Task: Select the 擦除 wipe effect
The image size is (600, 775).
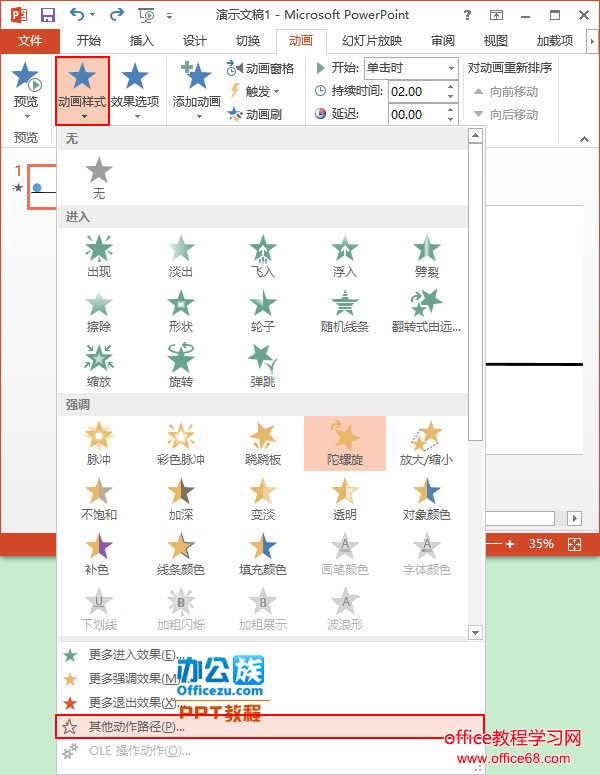Action: click(x=99, y=311)
